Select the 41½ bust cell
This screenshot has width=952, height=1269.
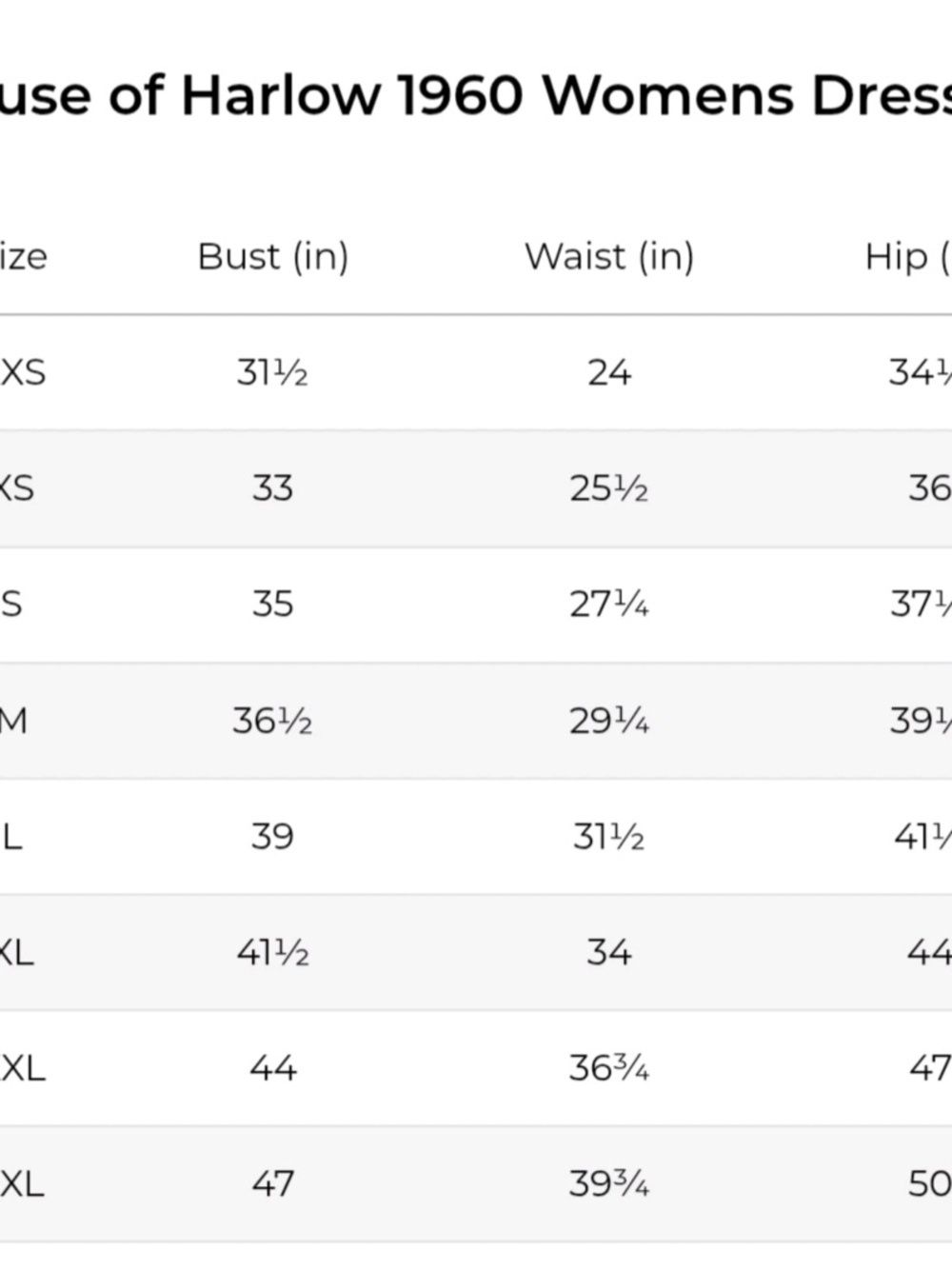(272, 952)
